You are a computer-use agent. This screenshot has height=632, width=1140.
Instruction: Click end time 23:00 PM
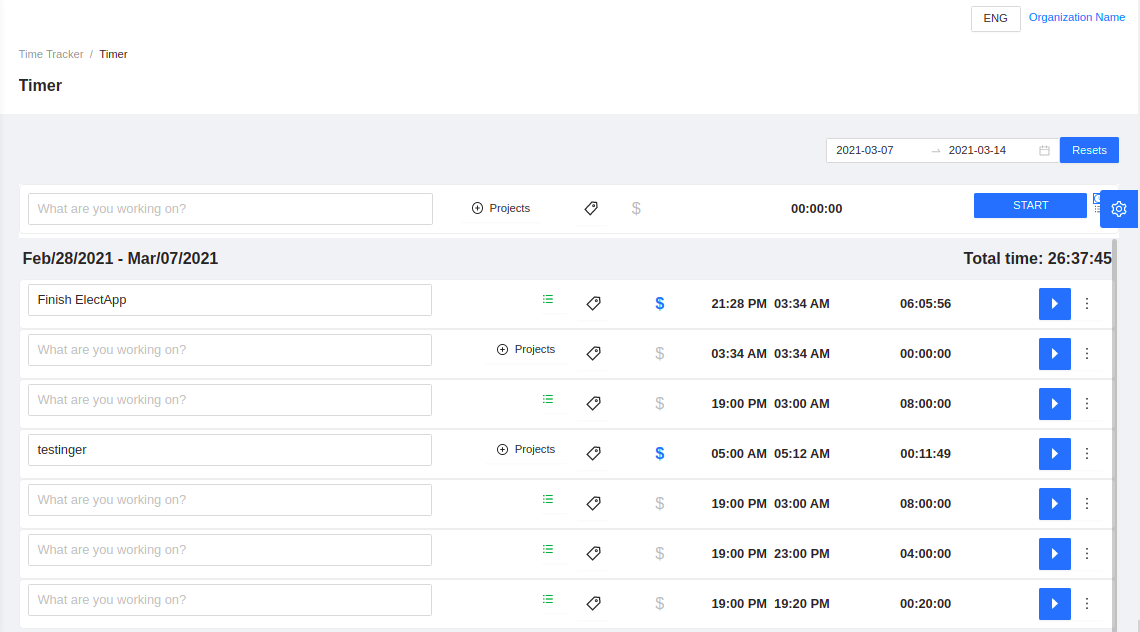(x=801, y=554)
